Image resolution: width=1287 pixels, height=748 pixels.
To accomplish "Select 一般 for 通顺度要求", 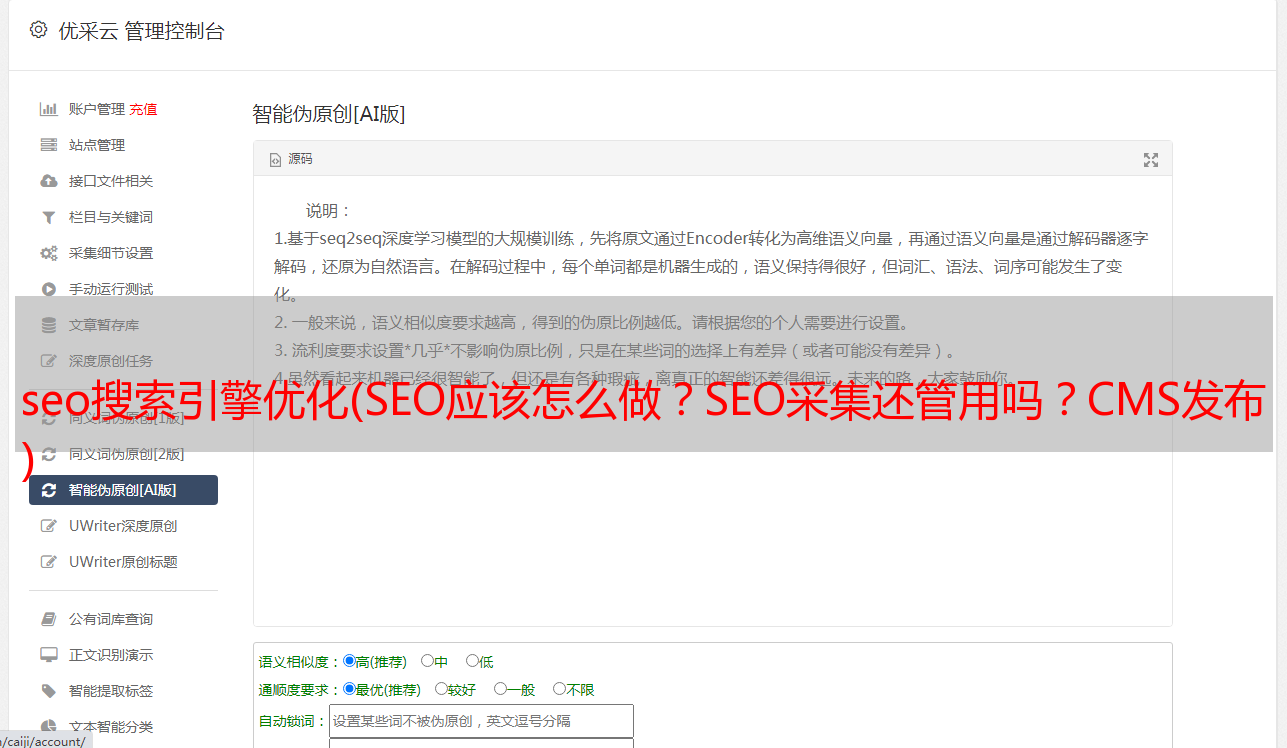I will [x=500, y=689].
